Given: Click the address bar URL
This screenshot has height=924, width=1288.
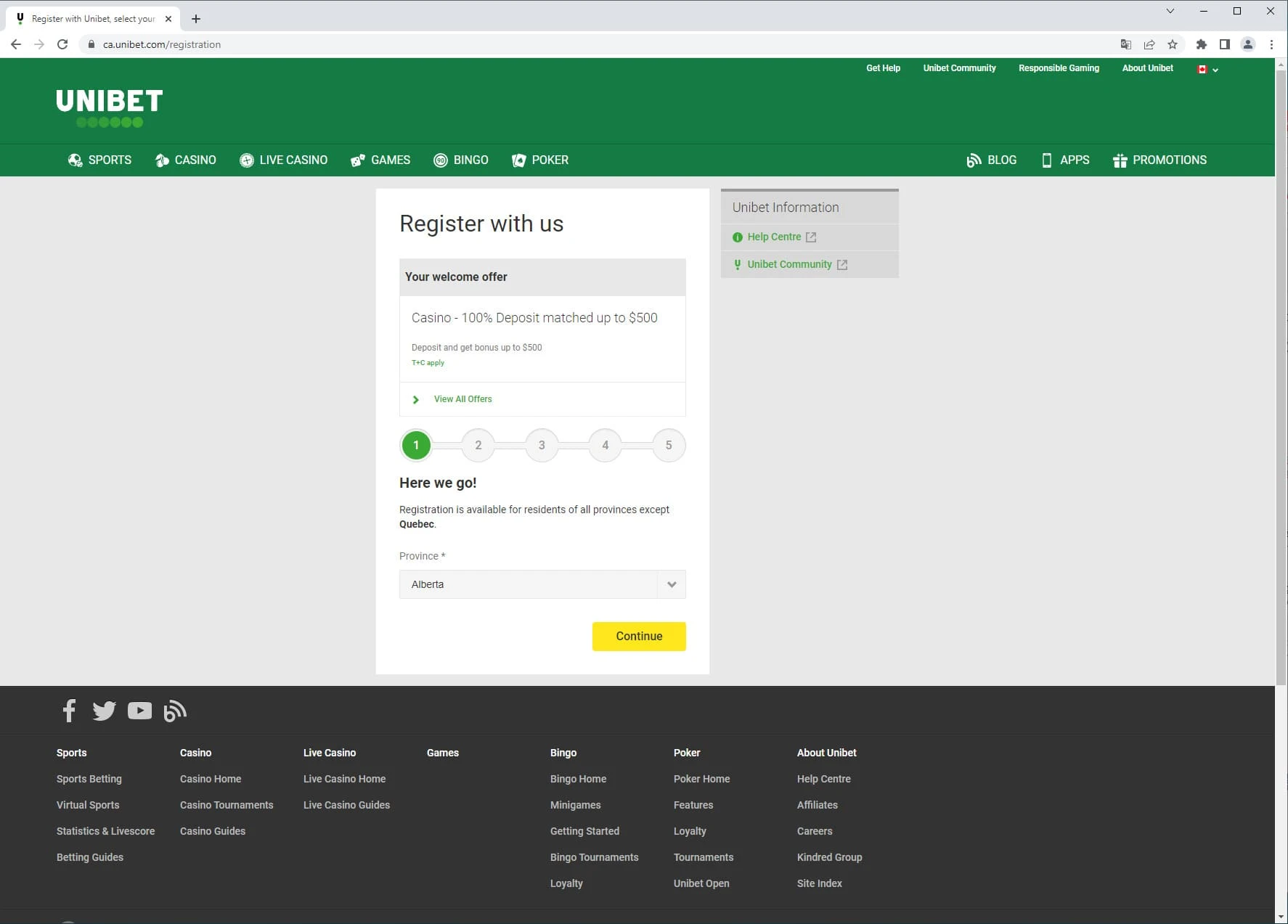Looking at the screenshot, I should coord(162,44).
